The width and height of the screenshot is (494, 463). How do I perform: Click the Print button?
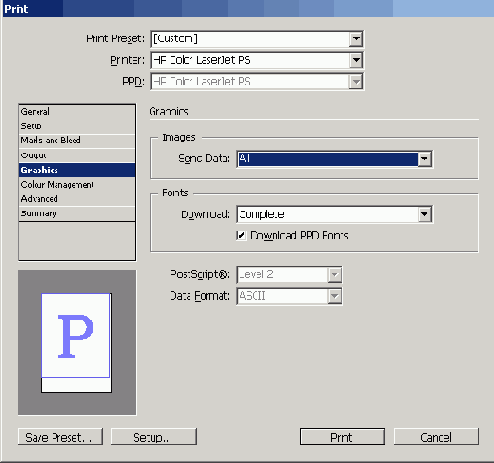point(342,437)
